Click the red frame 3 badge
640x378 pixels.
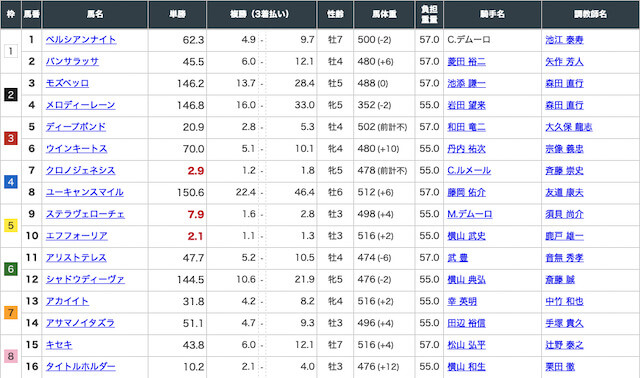pyautogui.click(x=11, y=138)
